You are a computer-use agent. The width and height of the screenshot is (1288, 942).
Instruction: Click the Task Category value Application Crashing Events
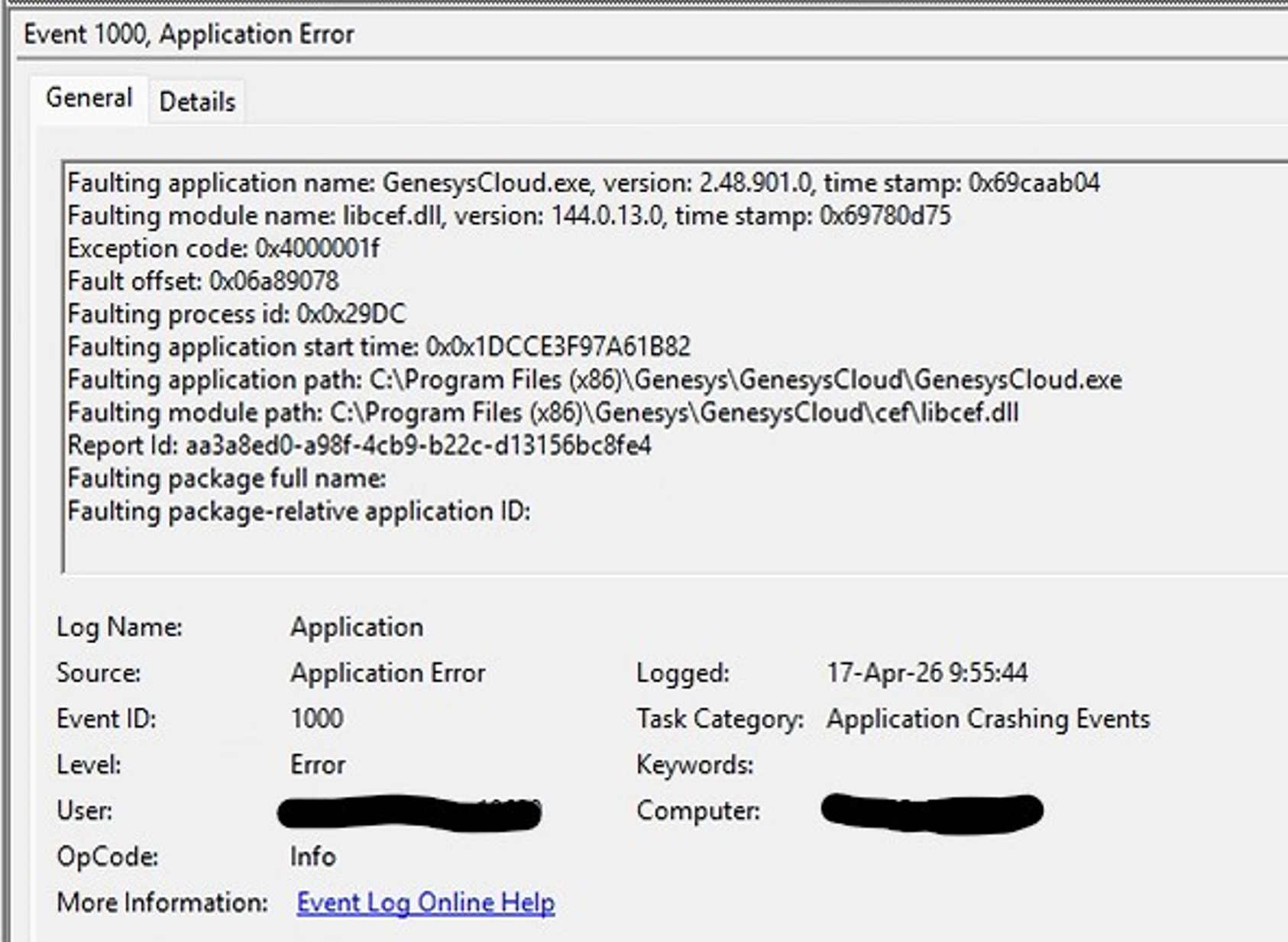(x=988, y=719)
